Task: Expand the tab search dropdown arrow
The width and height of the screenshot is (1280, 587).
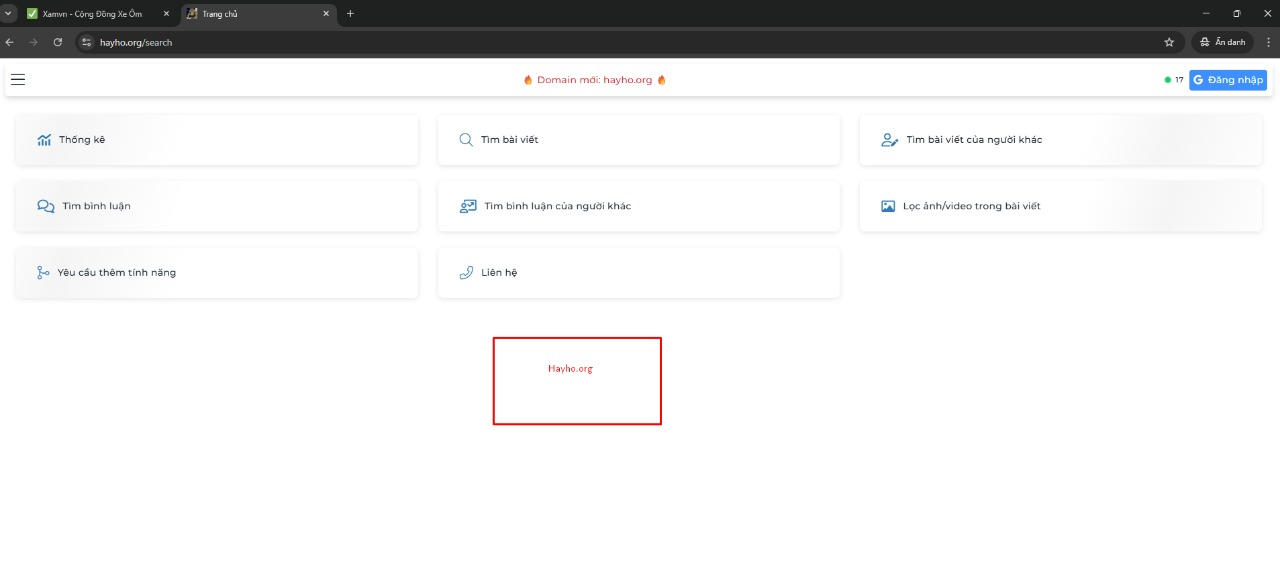Action: (9, 14)
